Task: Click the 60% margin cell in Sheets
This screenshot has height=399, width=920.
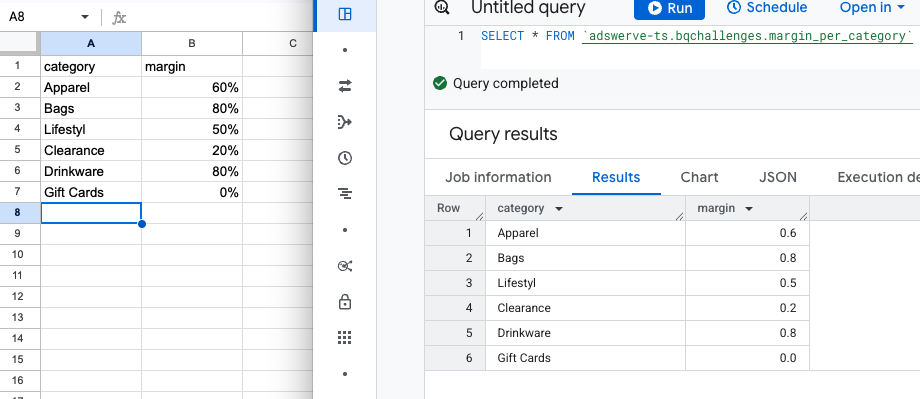Action: point(192,87)
